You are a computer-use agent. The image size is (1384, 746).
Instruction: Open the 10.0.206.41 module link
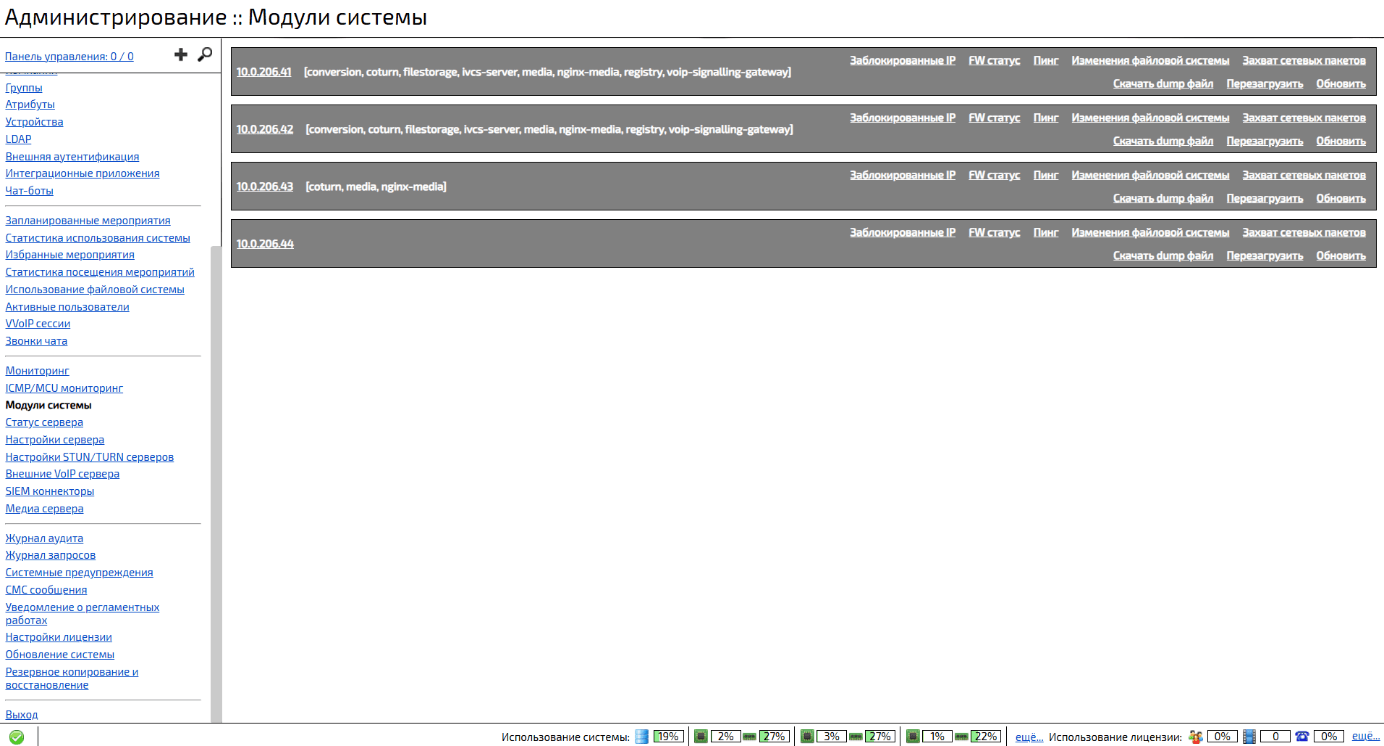coord(264,72)
